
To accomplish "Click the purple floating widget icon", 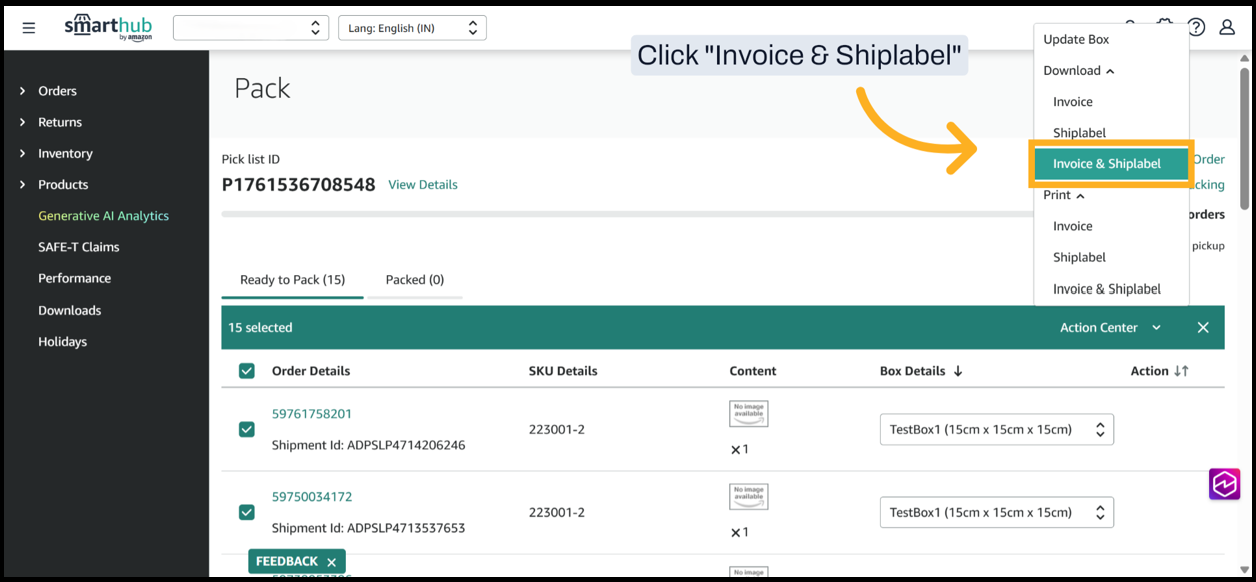I will [x=1224, y=483].
